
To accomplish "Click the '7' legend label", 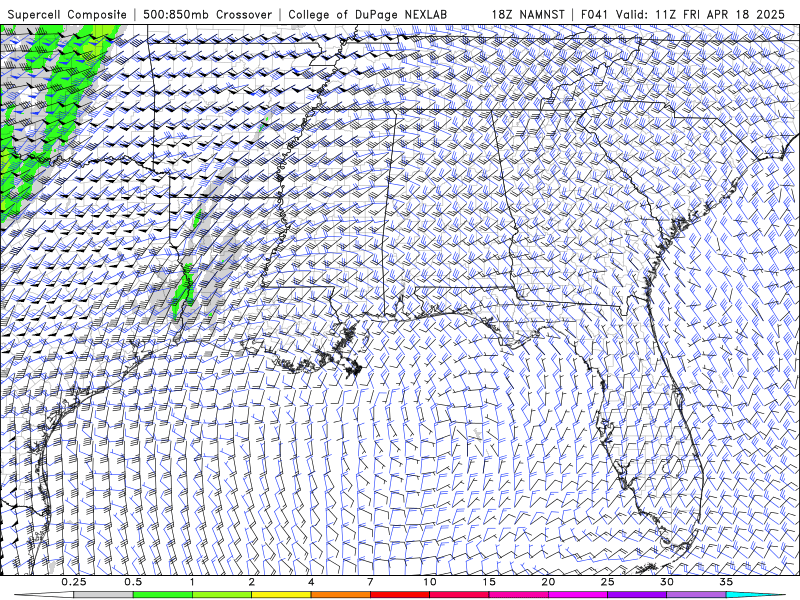I will coord(370,582).
